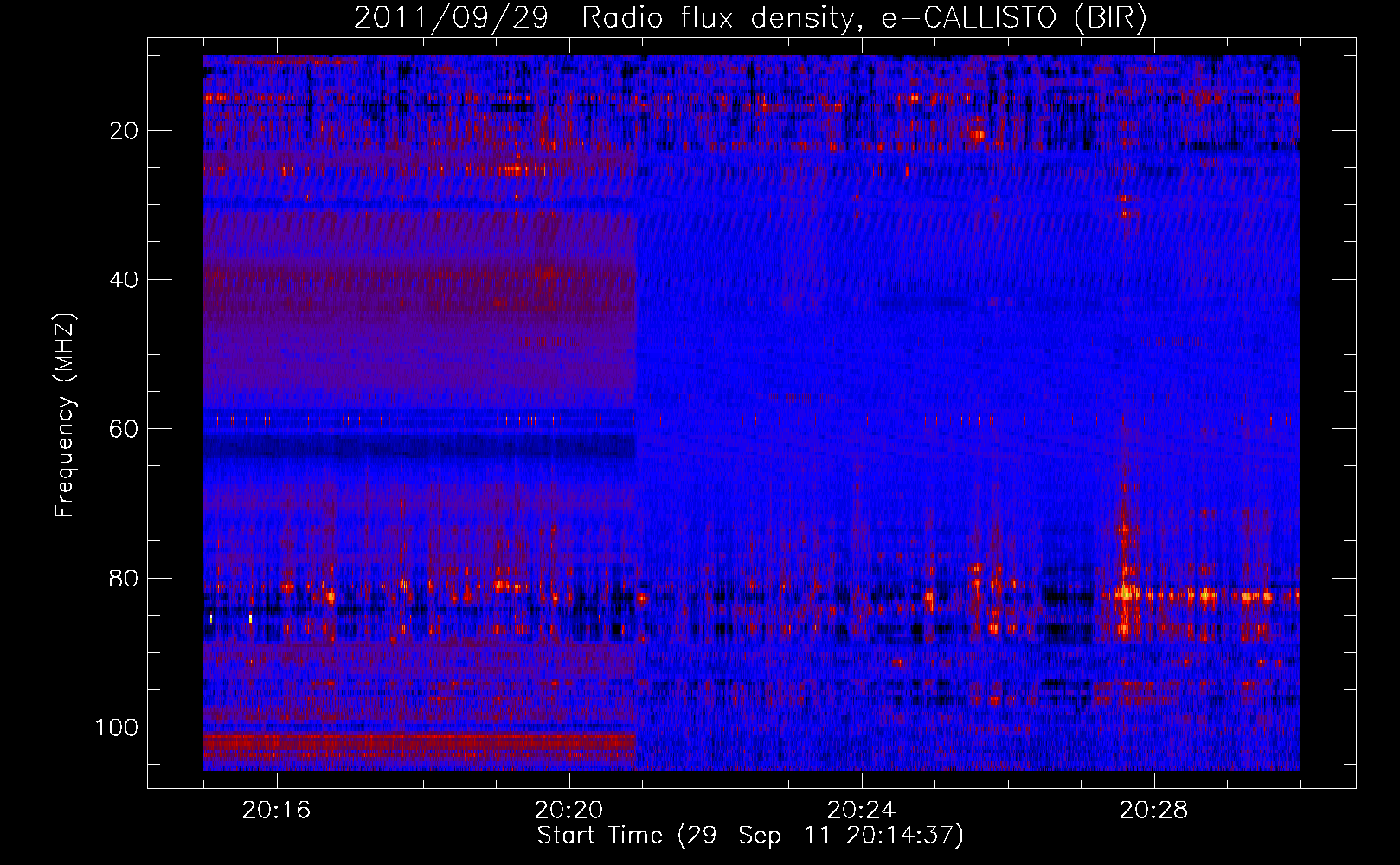Click the 100 MHz frequency tick label
The width and height of the screenshot is (1400, 865).
point(117,727)
